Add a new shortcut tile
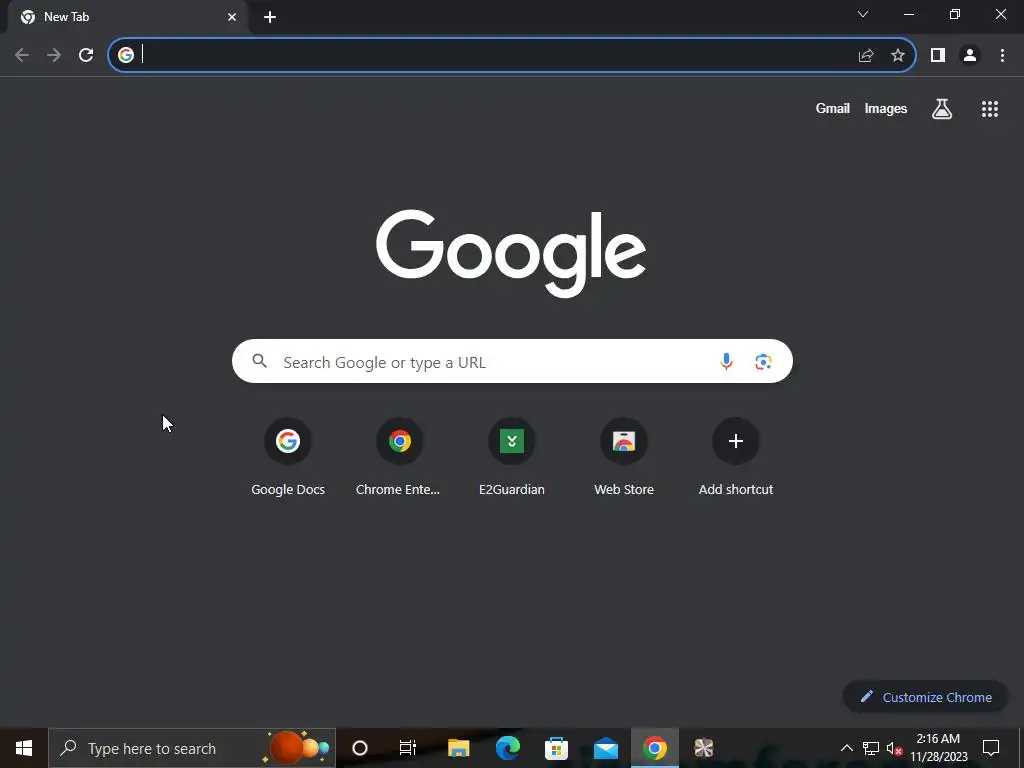The width and height of the screenshot is (1024, 768). (x=736, y=457)
